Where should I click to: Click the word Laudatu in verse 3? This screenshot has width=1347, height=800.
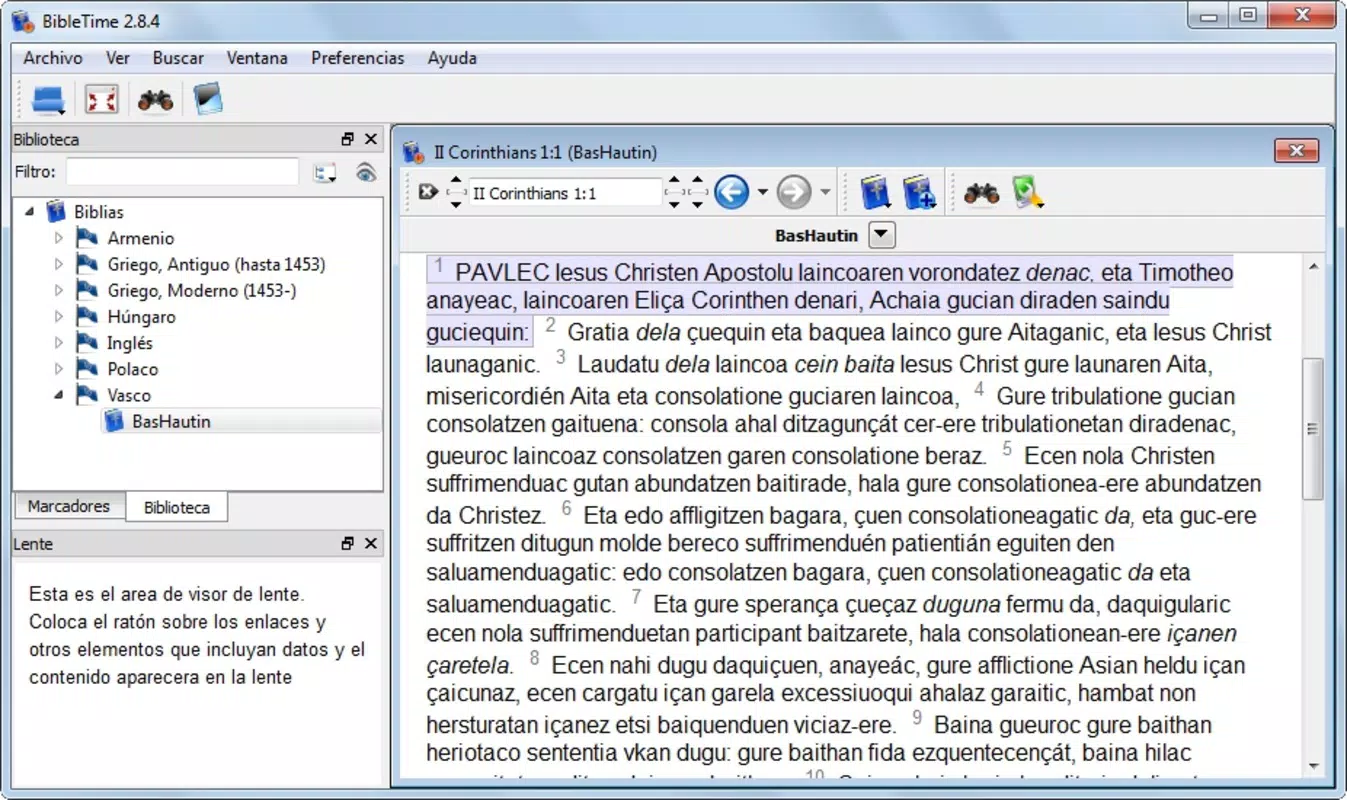click(x=618, y=364)
